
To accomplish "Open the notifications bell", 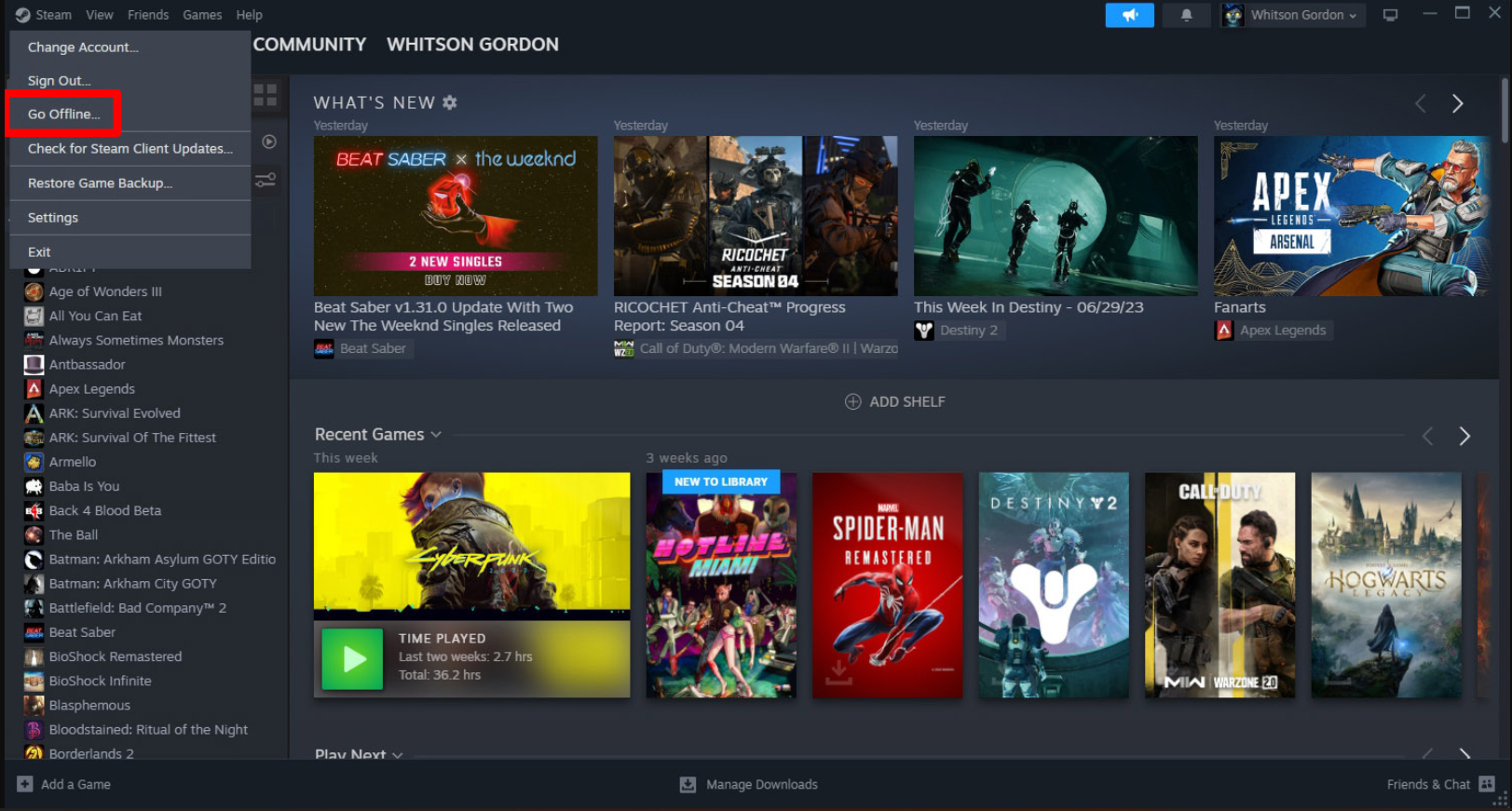I will point(1186,15).
